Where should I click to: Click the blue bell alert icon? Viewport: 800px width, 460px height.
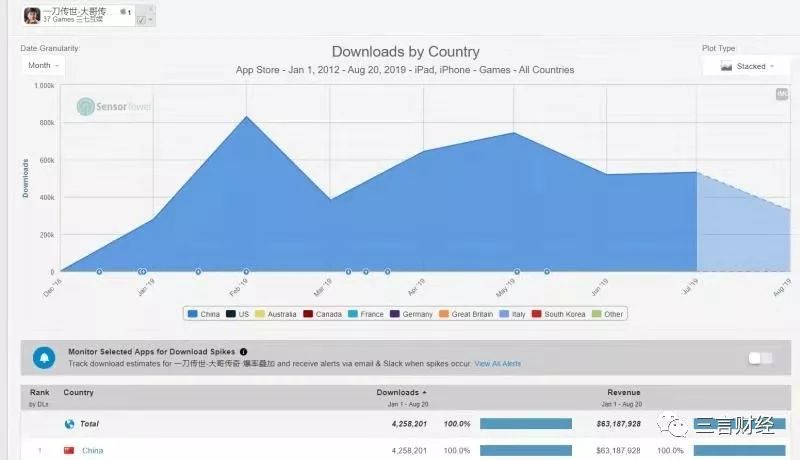click(44, 357)
